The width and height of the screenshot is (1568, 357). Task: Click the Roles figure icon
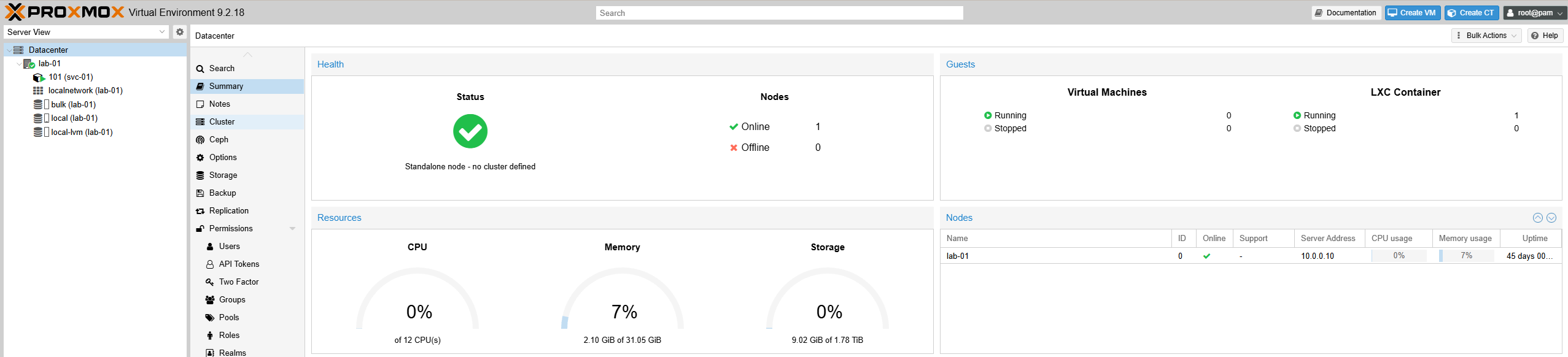click(210, 336)
